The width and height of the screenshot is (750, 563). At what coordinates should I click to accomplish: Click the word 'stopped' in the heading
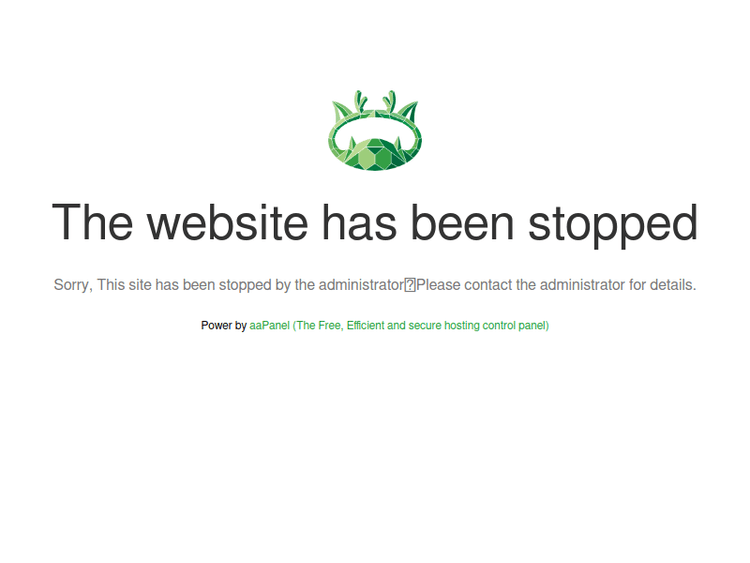point(613,224)
